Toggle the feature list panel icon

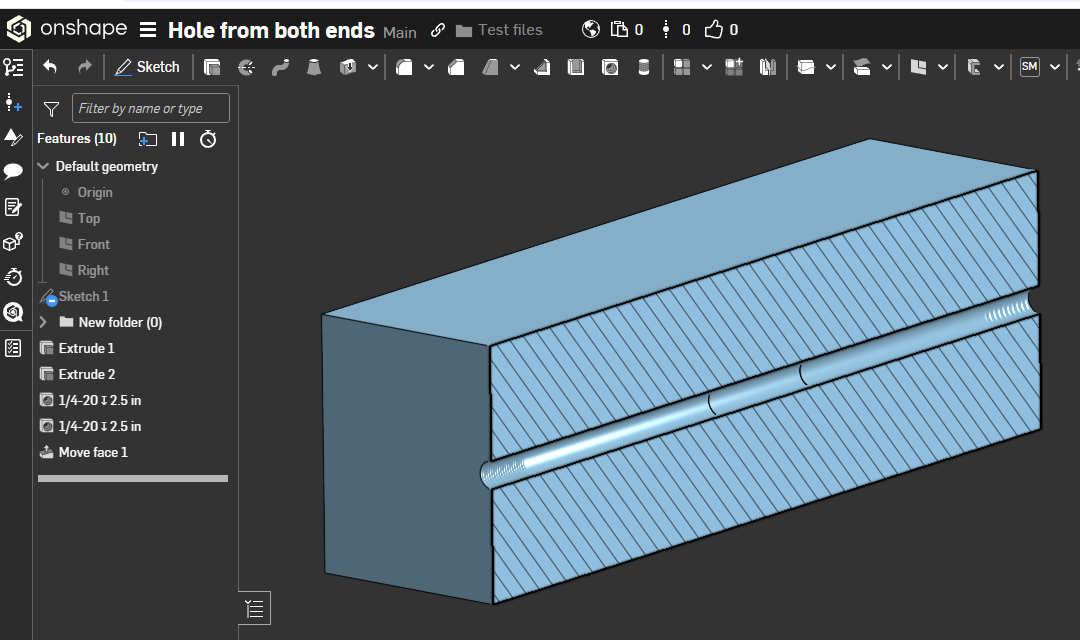(13, 67)
